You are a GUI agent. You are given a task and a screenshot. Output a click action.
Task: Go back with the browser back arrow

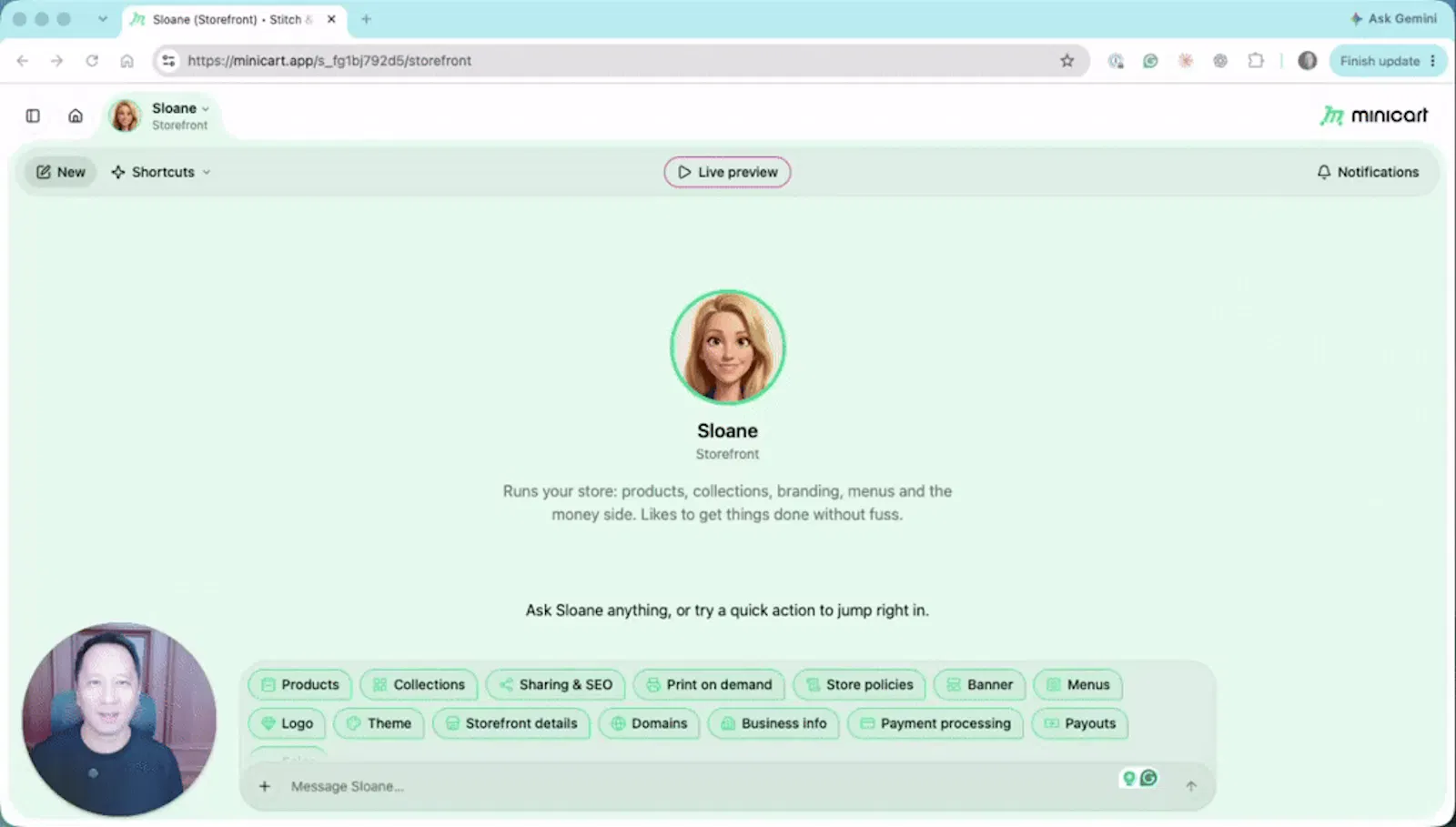point(23,61)
